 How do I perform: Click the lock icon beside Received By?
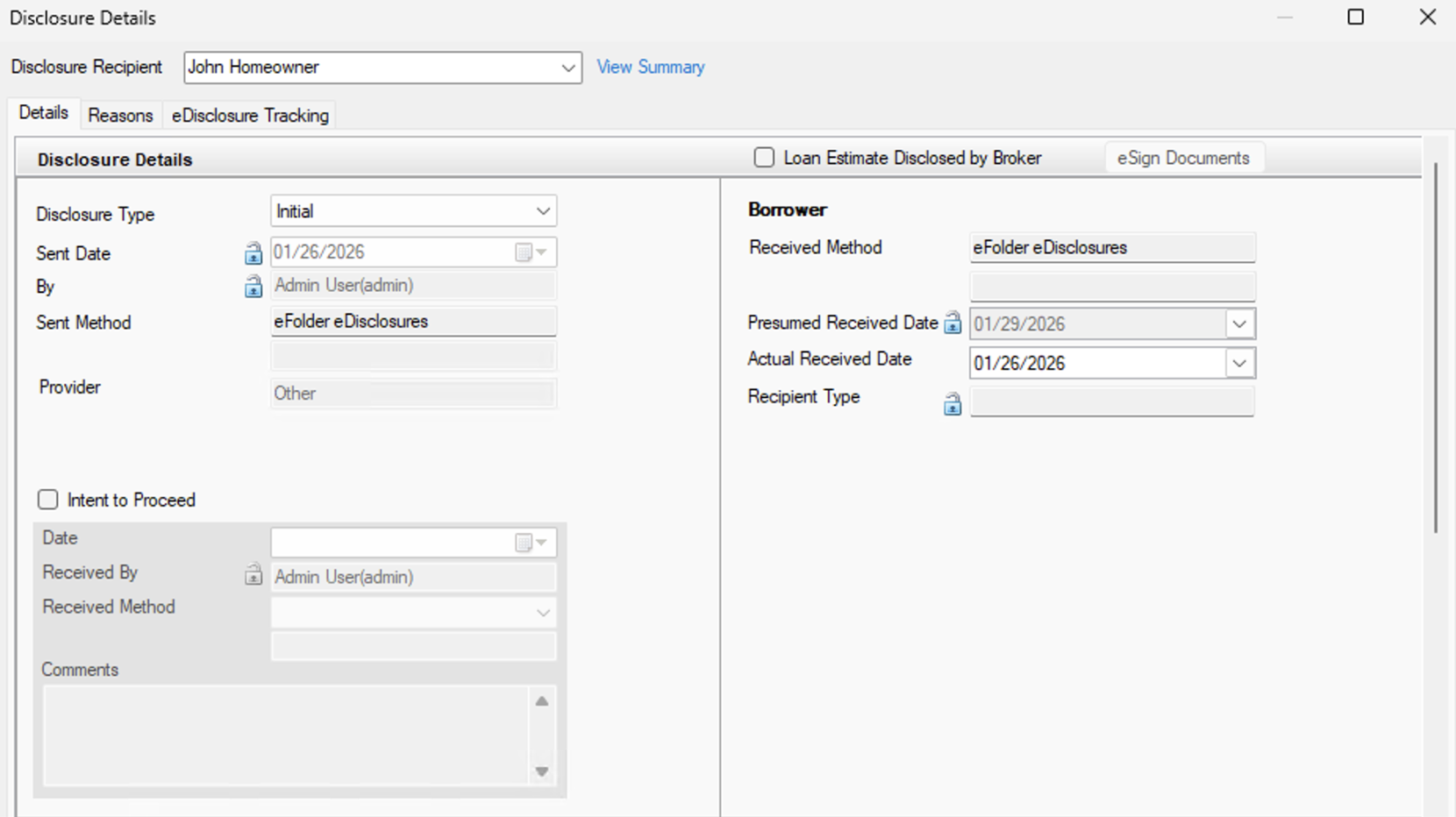point(253,575)
